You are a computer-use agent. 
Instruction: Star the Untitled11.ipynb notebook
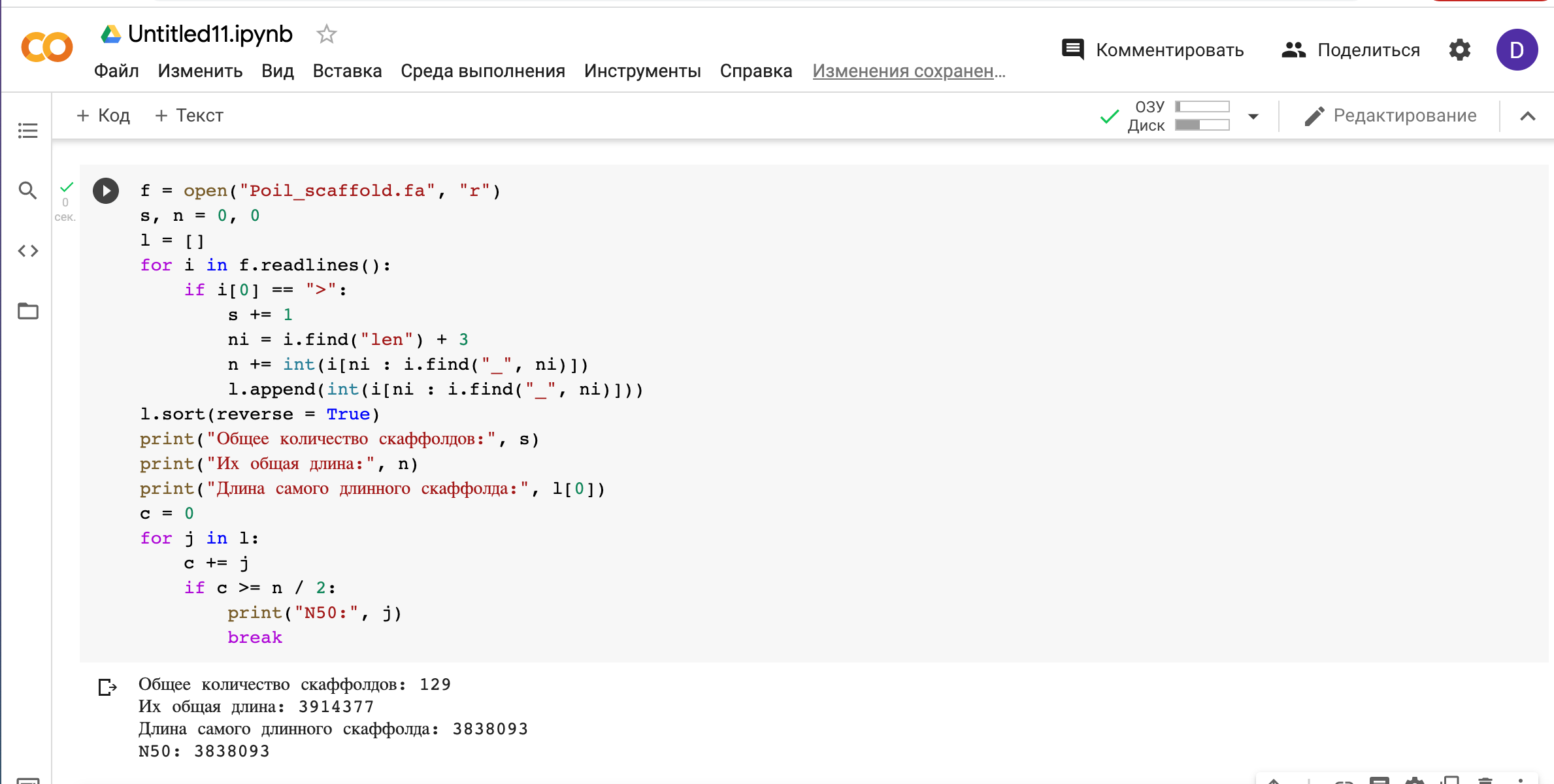(x=326, y=34)
